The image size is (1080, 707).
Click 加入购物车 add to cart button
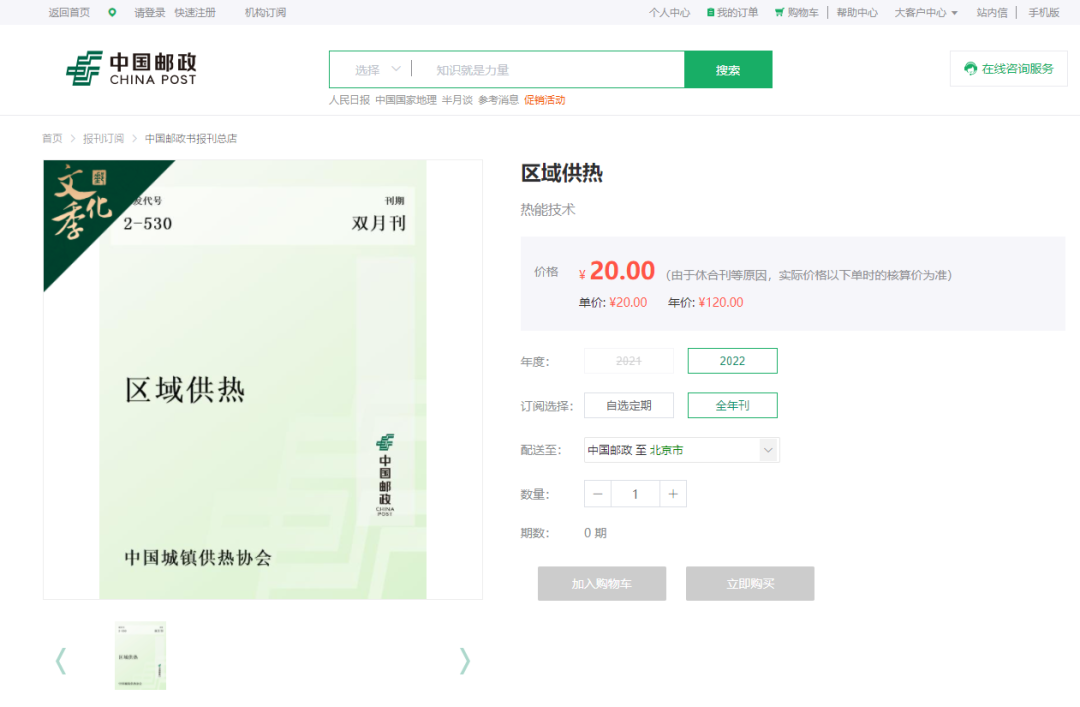pyautogui.click(x=601, y=584)
